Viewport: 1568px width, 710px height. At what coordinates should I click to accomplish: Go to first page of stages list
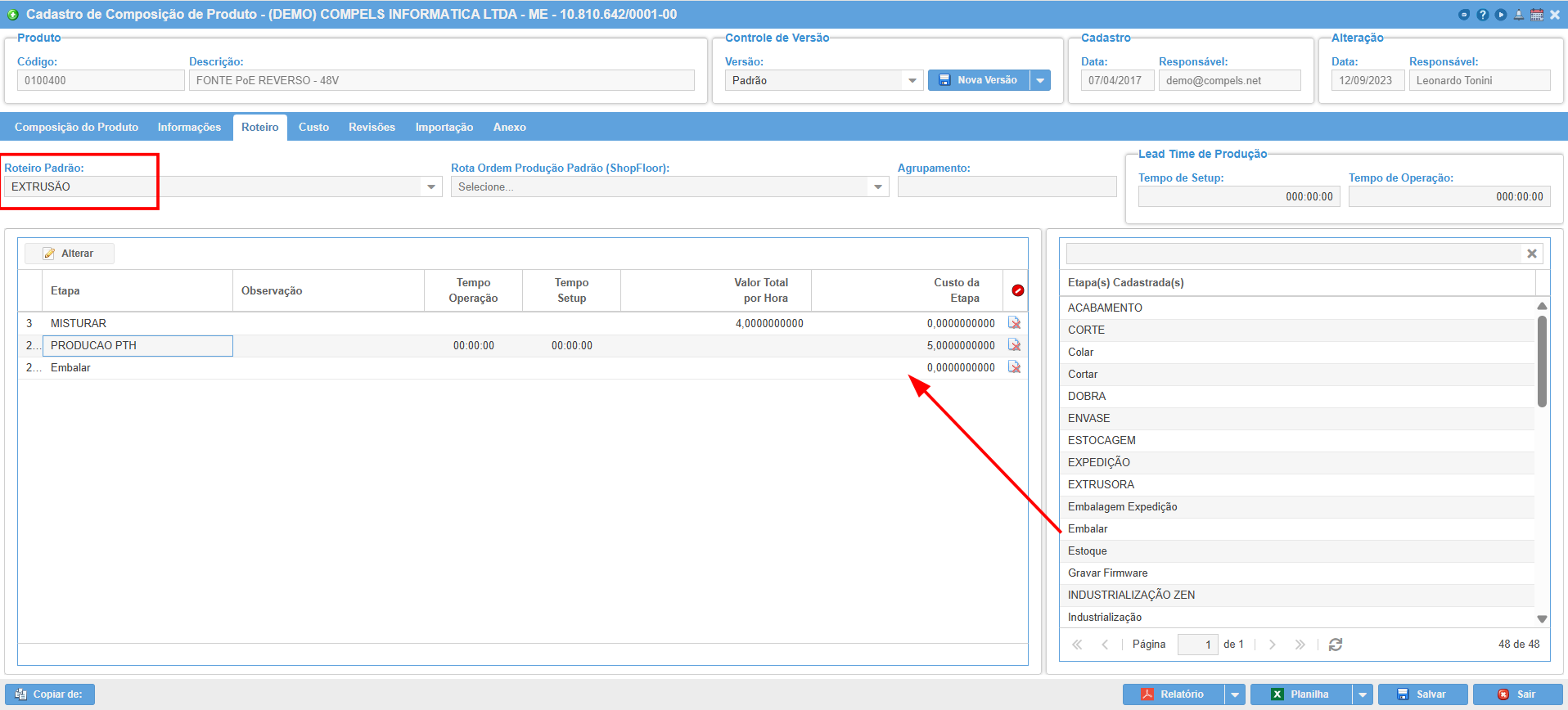[x=1077, y=645]
